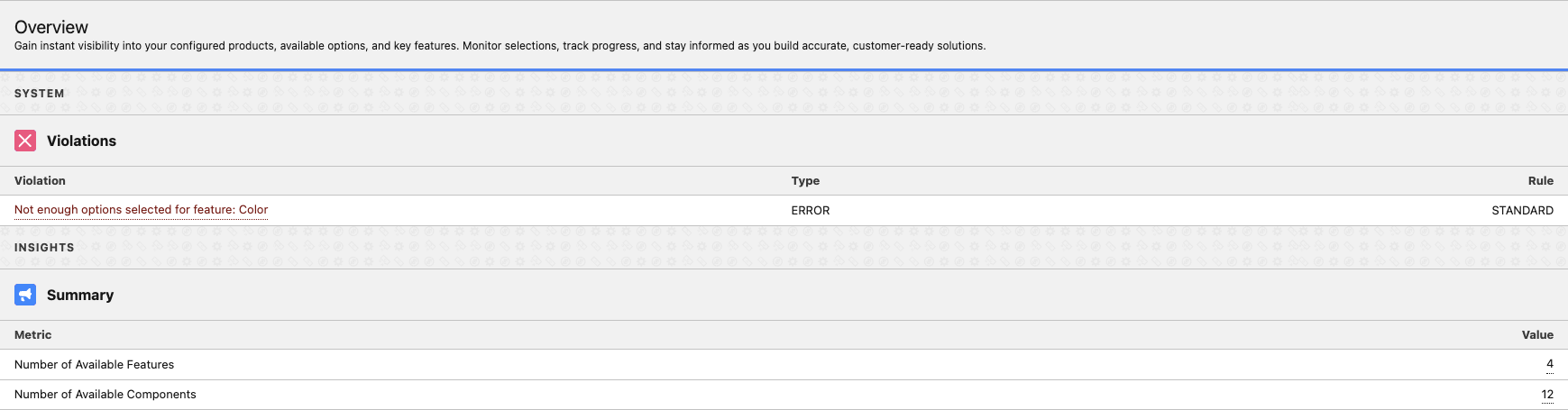The height and width of the screenshot is (410, 1568).
Task: Open the 'Not enough options selected' violation link
Action: click(141, 210)
